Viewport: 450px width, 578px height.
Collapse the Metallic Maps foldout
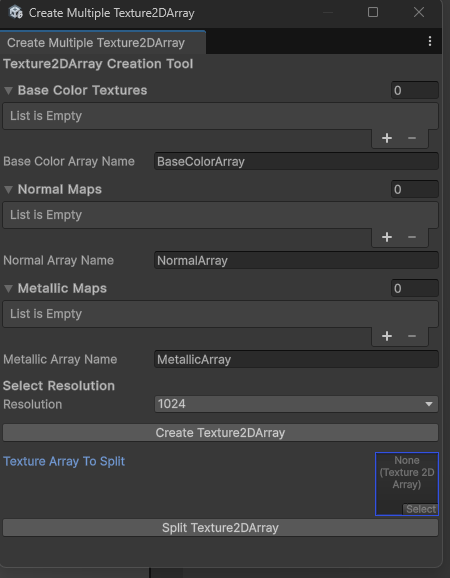point(8,289)
